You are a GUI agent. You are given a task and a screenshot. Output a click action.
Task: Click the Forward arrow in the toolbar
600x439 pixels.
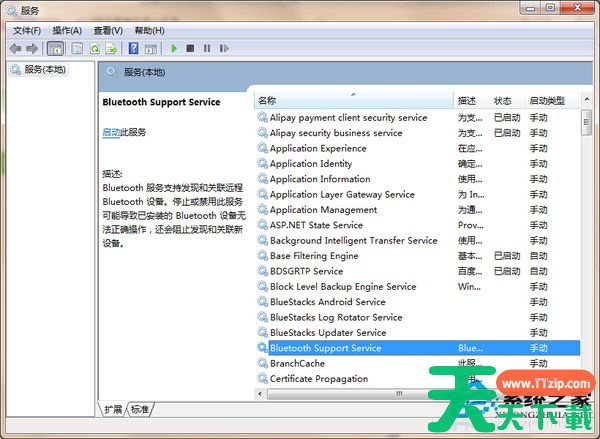pos(32,48)
